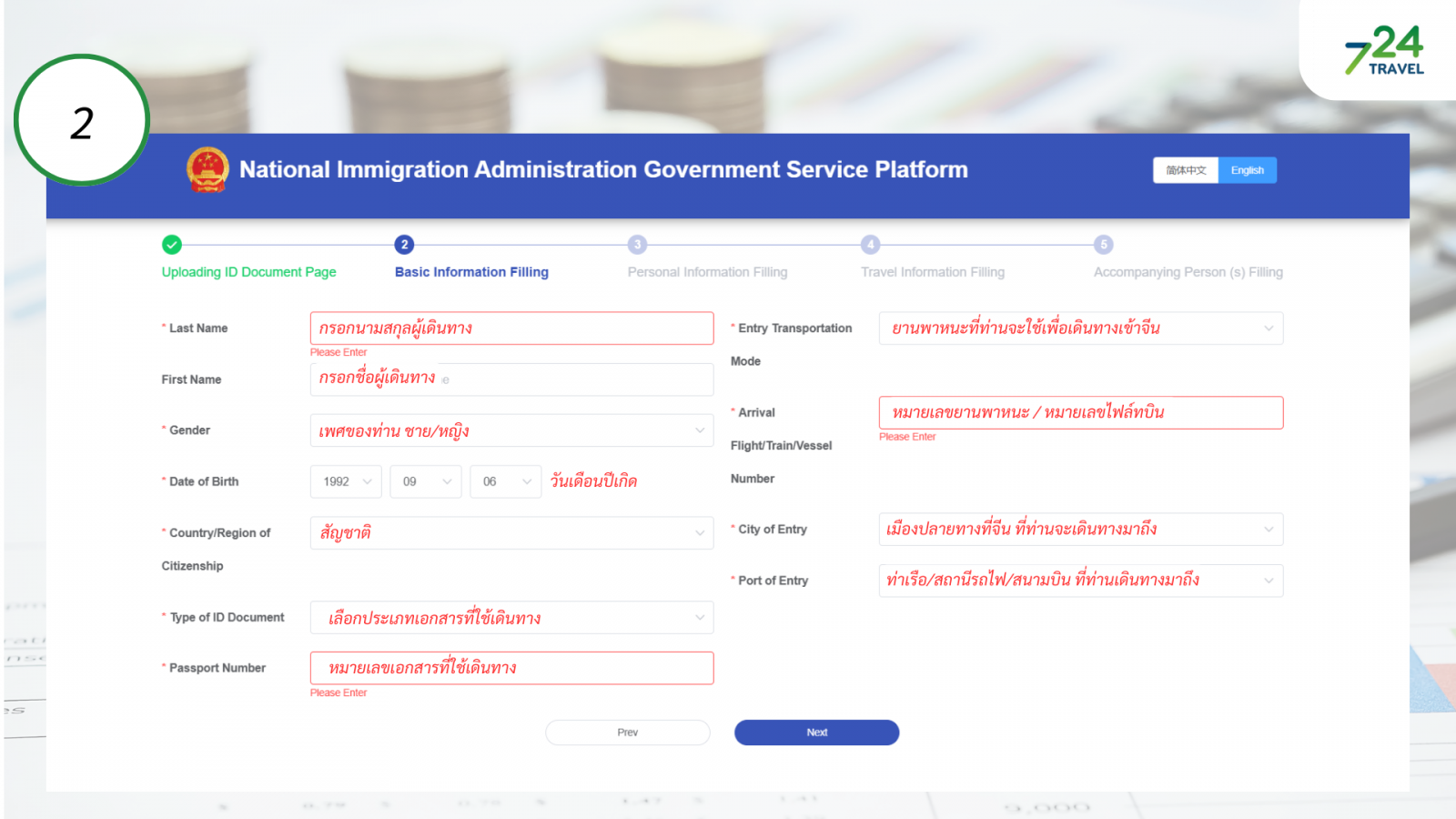Open the Type of ID Document dropdown
Screen dimensions: 1456x819
[511, 618]
